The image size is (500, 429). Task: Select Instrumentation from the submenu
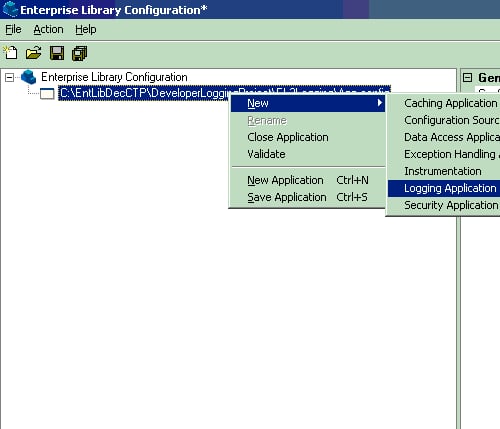(x=444, y=171)
